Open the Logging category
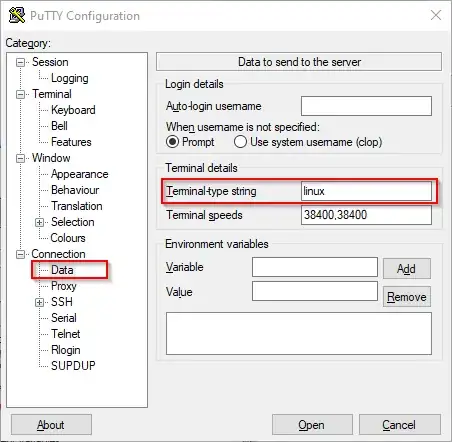The height and width of the screenshot is (442, 452). click(x=70, y=78)
